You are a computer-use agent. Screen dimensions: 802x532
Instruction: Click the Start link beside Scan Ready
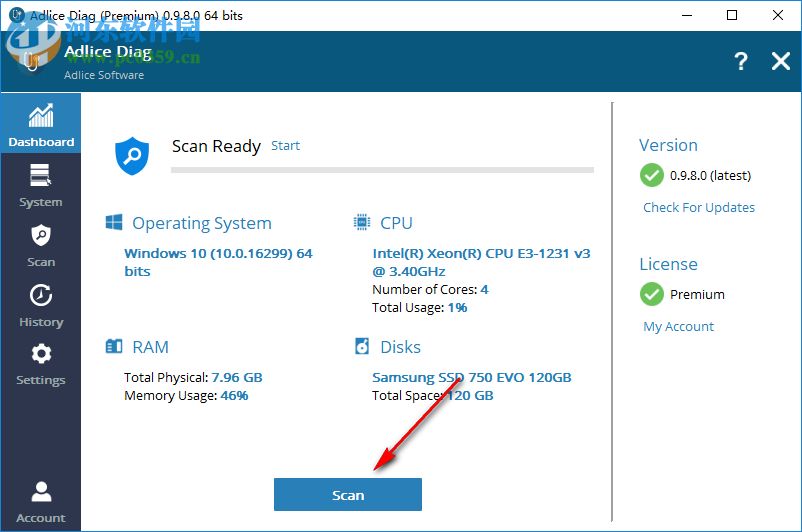coord(285,146)
